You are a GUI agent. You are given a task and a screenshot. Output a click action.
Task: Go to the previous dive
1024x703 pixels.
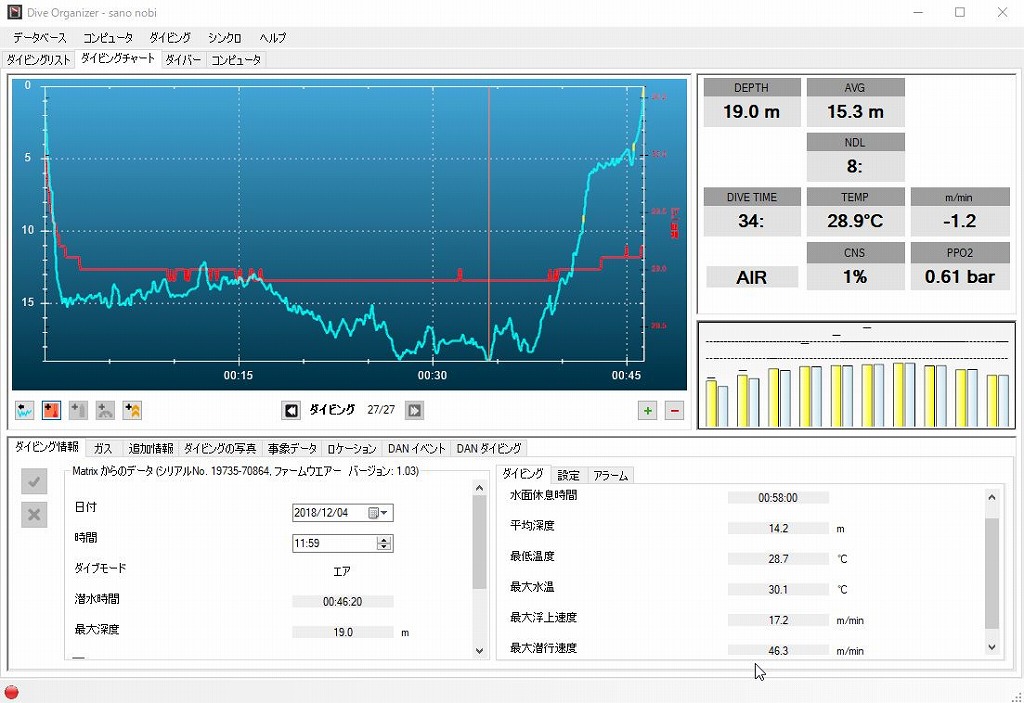pyautogui.click(x=291, y=410)
